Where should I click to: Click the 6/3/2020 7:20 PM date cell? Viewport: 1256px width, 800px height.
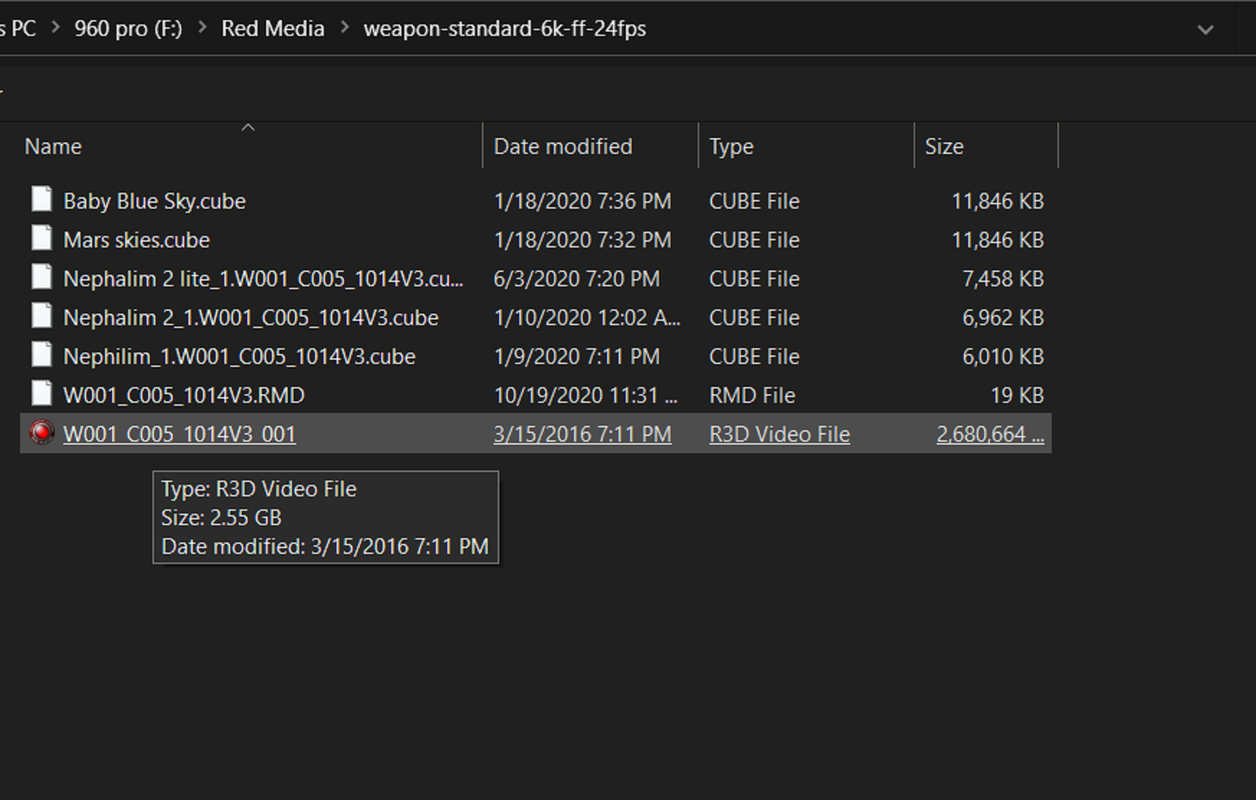coord(577,279)
